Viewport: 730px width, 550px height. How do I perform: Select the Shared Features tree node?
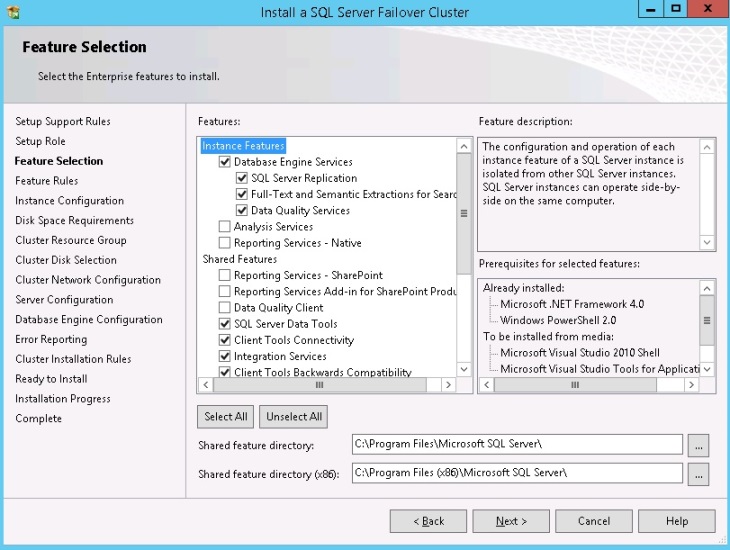point(240,259)
